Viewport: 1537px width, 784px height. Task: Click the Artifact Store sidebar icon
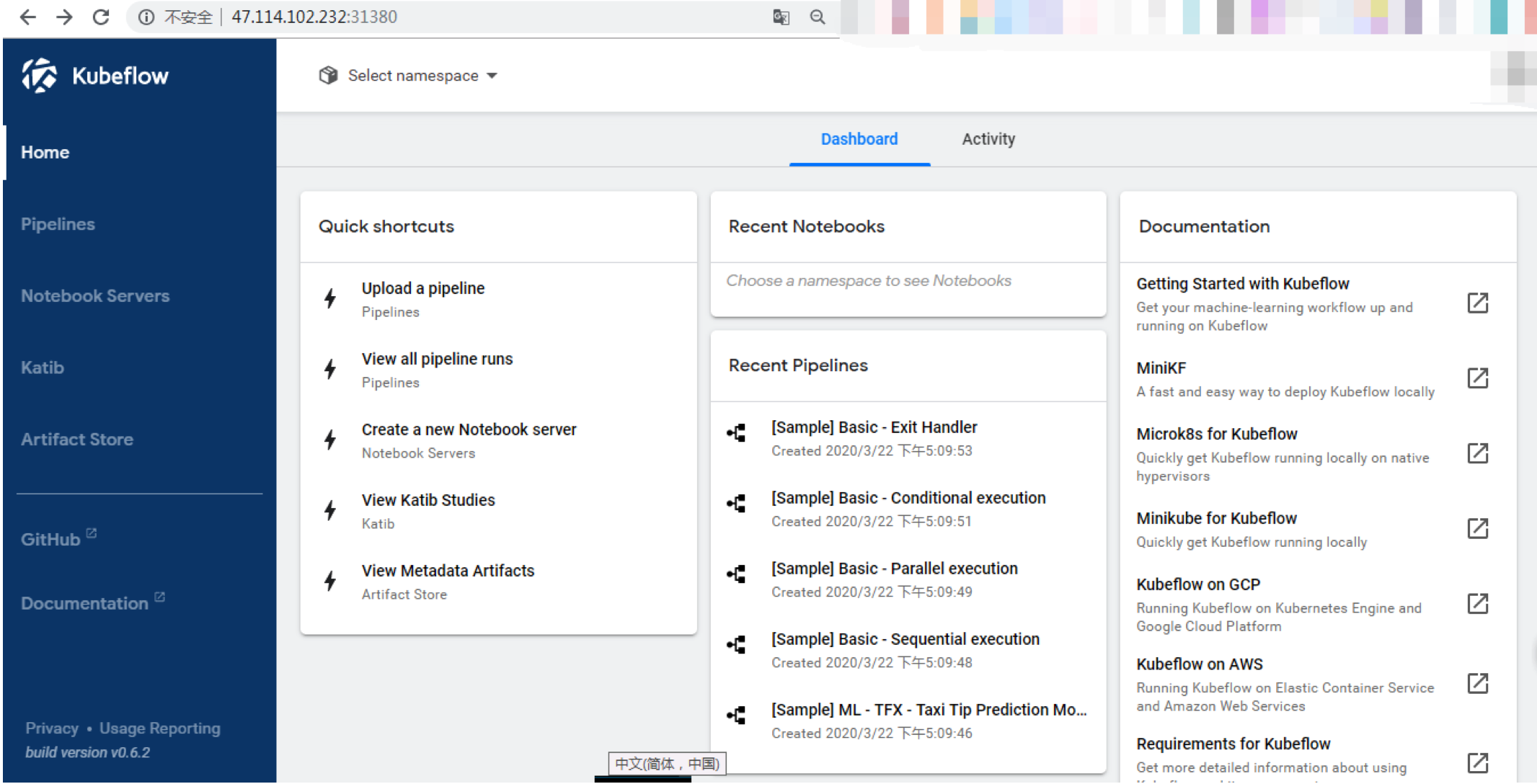pos(77,439)
